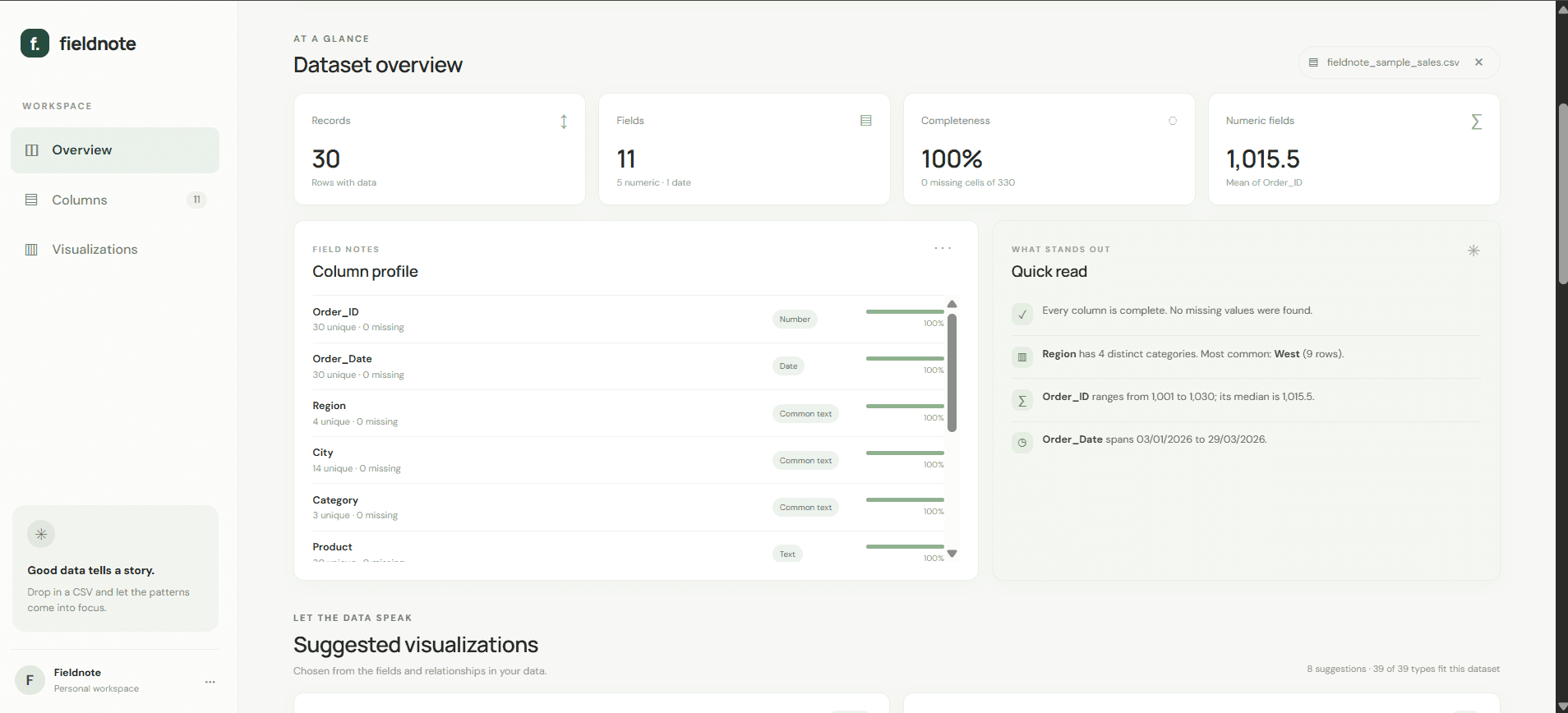Select the Region column row
The height and width of the screenshot is (713, 1568).
click(x=628, y=413)
